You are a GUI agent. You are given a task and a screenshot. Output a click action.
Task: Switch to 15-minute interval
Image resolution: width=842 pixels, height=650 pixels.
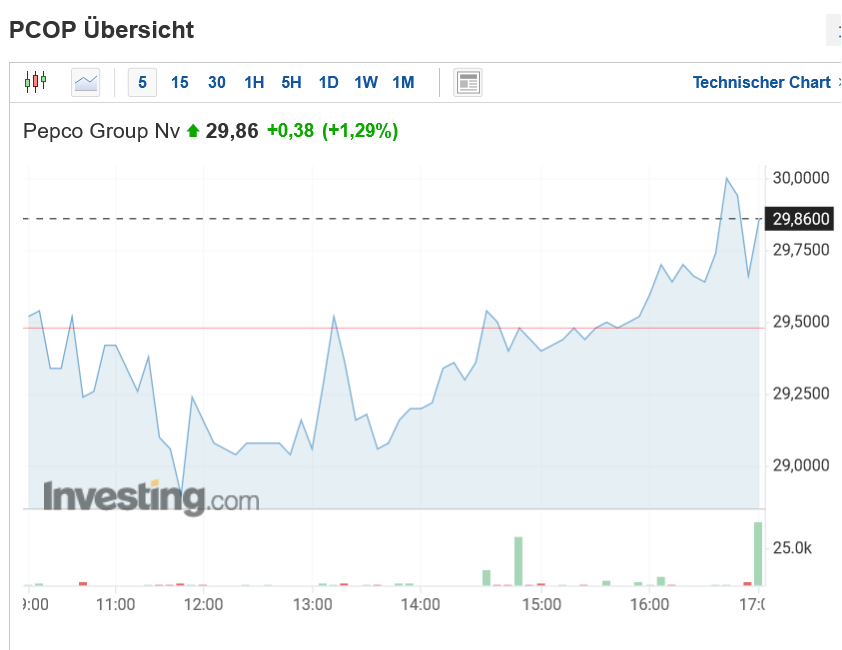pyautogui.click(x=180, y=82)
